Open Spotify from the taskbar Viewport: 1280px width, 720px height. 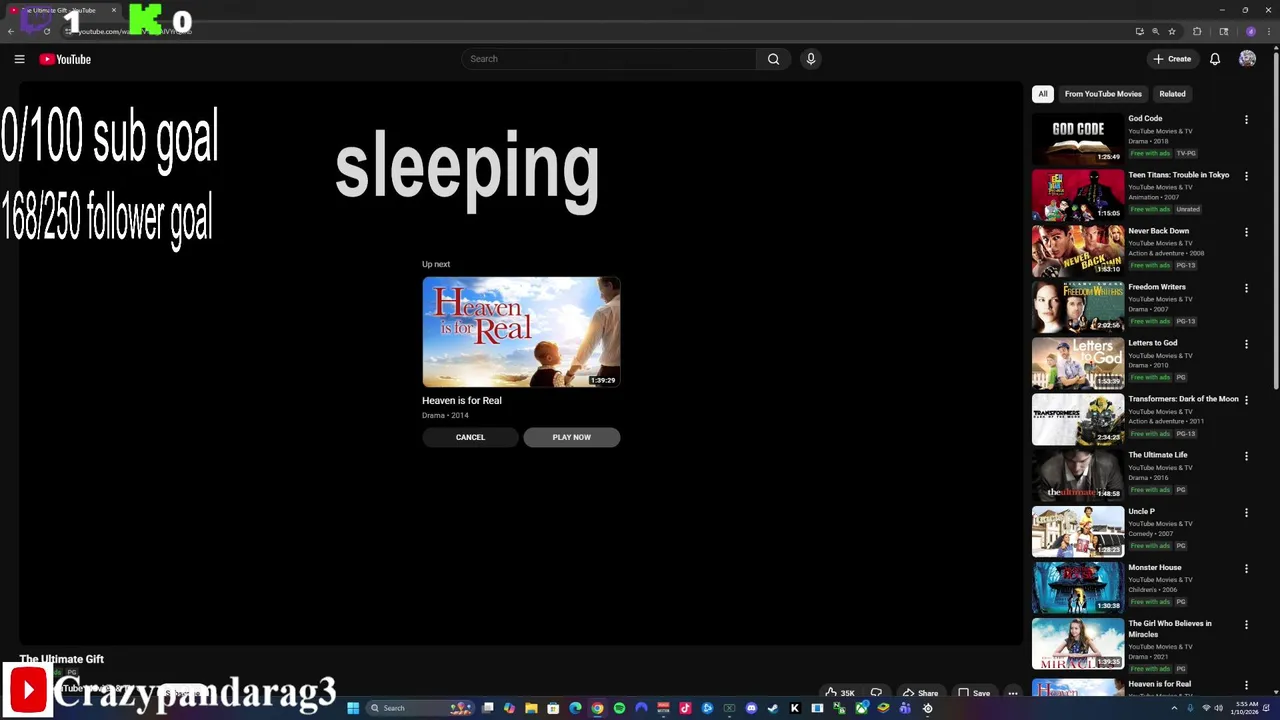coord(619,708)
